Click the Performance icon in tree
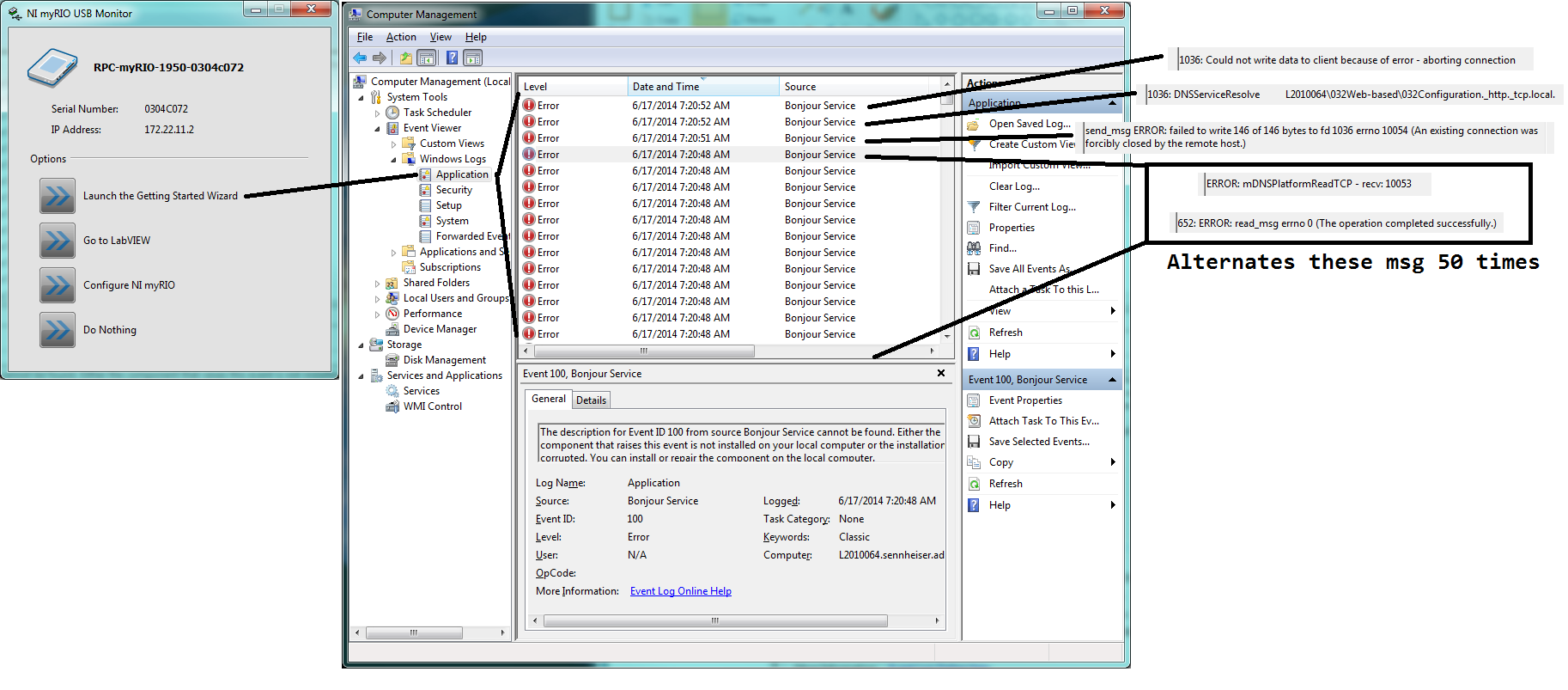Viewport: 1568px width, 690px height. click(x=392, y=314)
